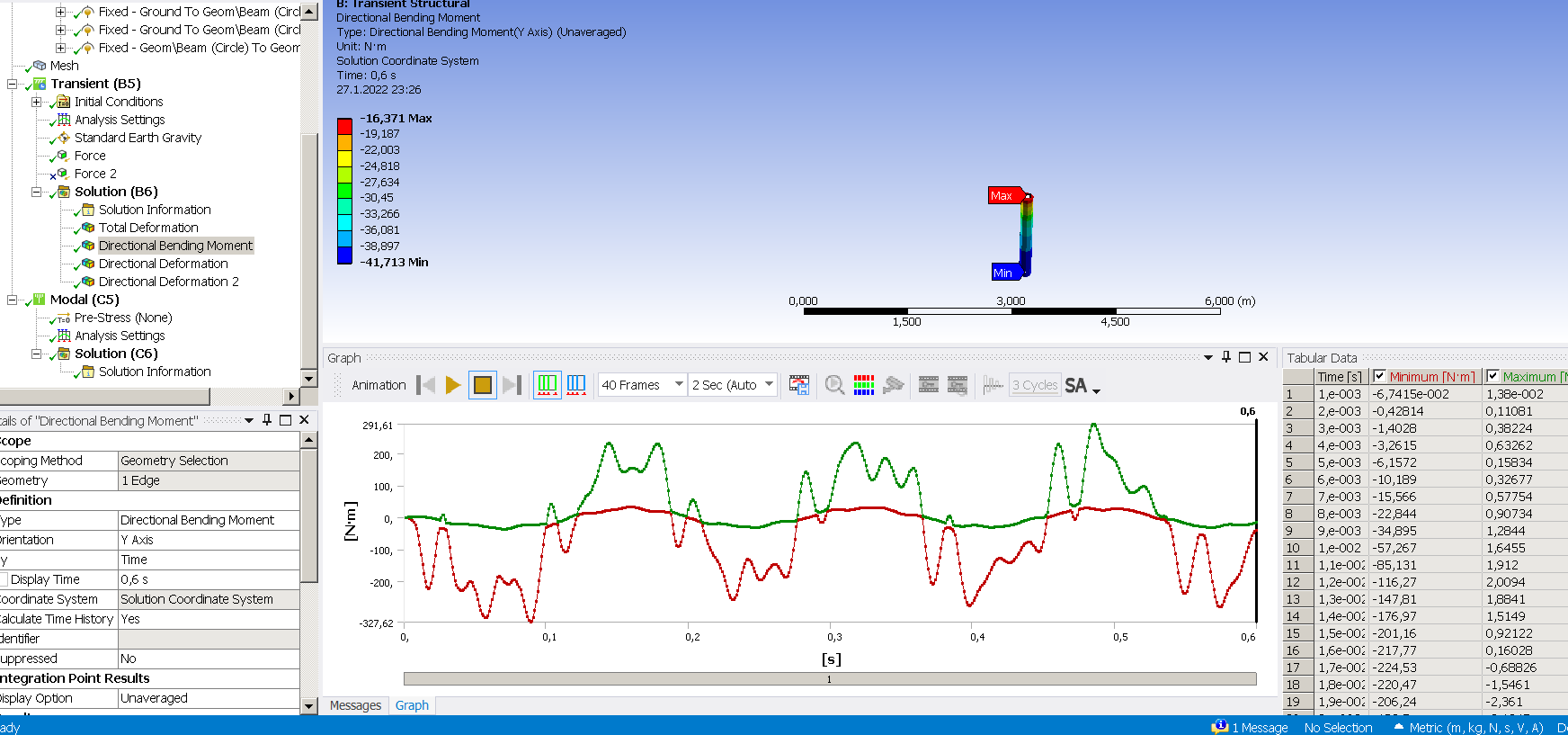
Task: Toggle the Maximum column checkbox in Tabular Data
Action: pos(1492,376)
